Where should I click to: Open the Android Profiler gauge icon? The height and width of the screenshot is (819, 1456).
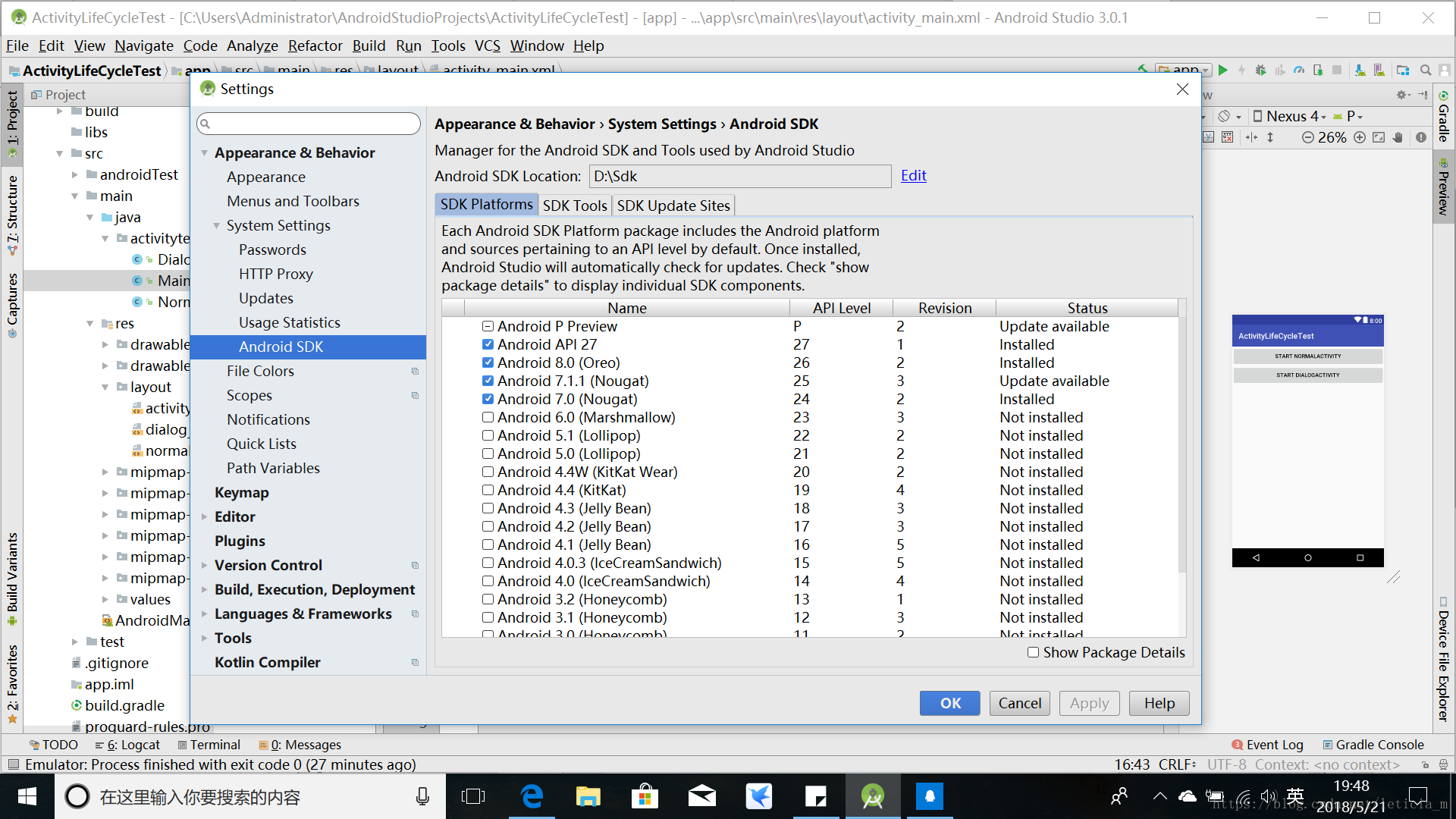[x=1299, y=71]
